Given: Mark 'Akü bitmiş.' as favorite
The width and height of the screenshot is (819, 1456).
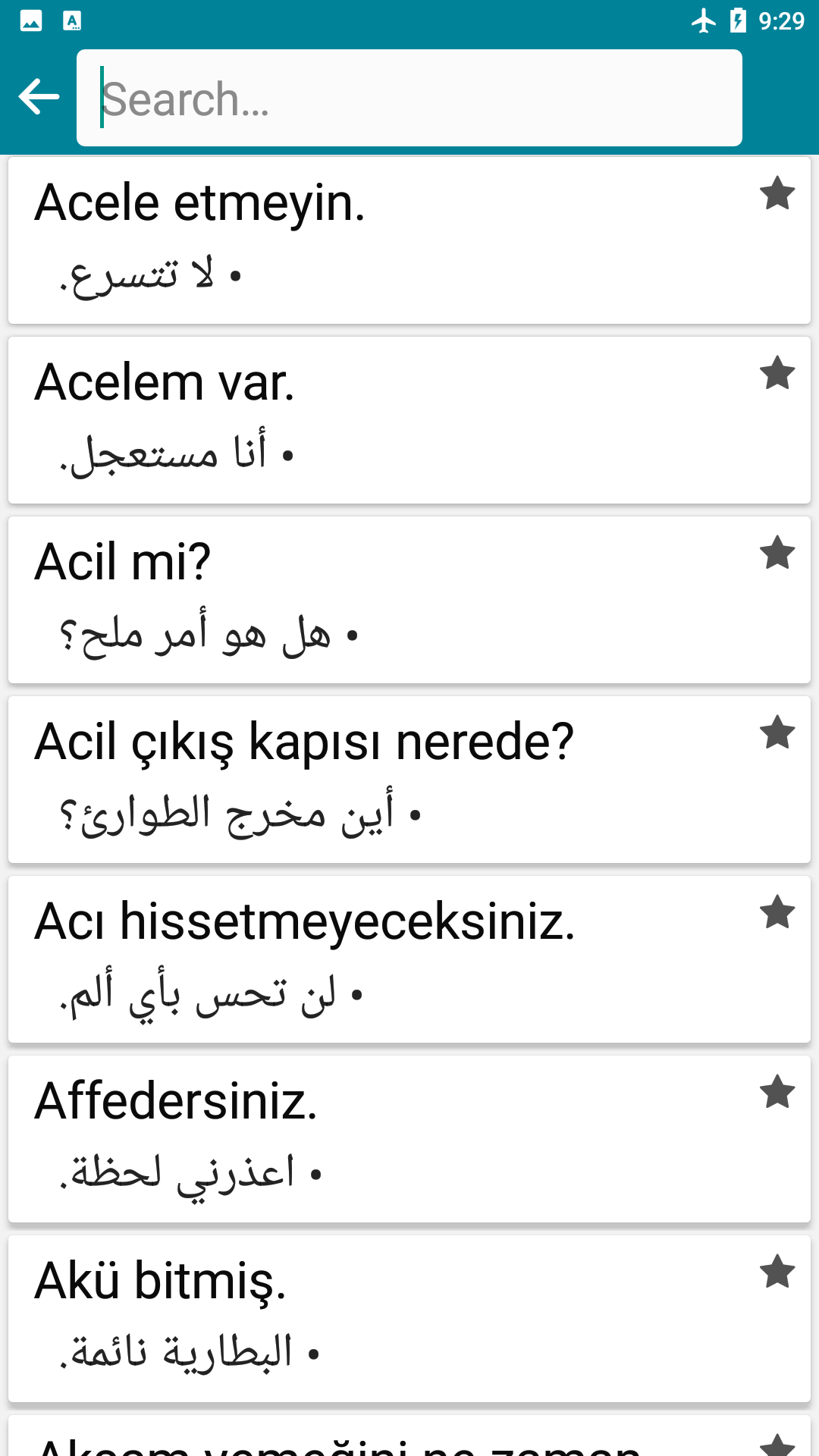Looking at the screenshot, I should point(777,1272).
